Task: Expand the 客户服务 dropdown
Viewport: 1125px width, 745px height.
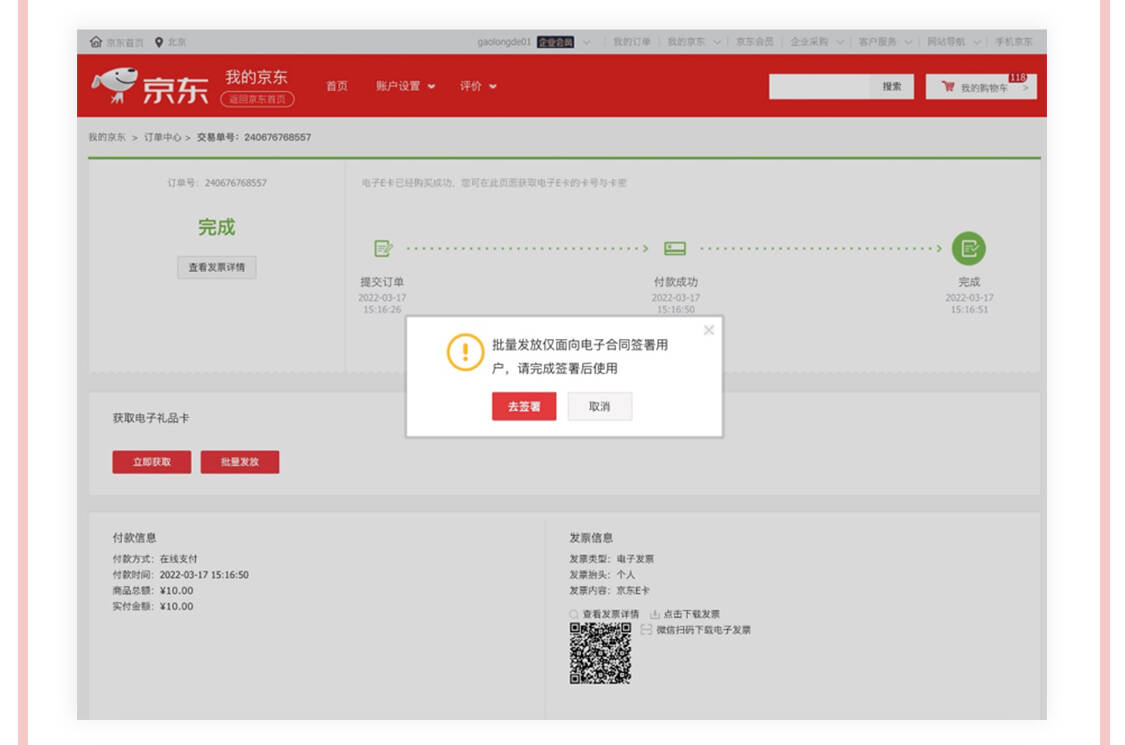Action: coord(908,42)
